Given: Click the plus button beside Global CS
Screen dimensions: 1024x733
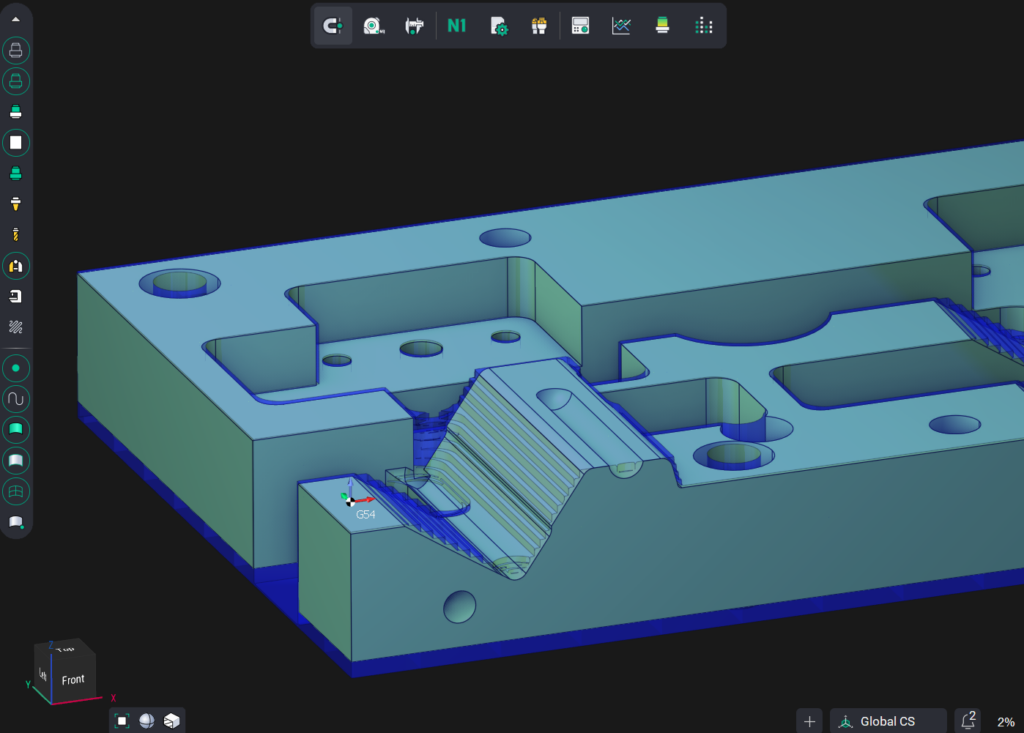Looking at the screenshot, I should [810, 721].
